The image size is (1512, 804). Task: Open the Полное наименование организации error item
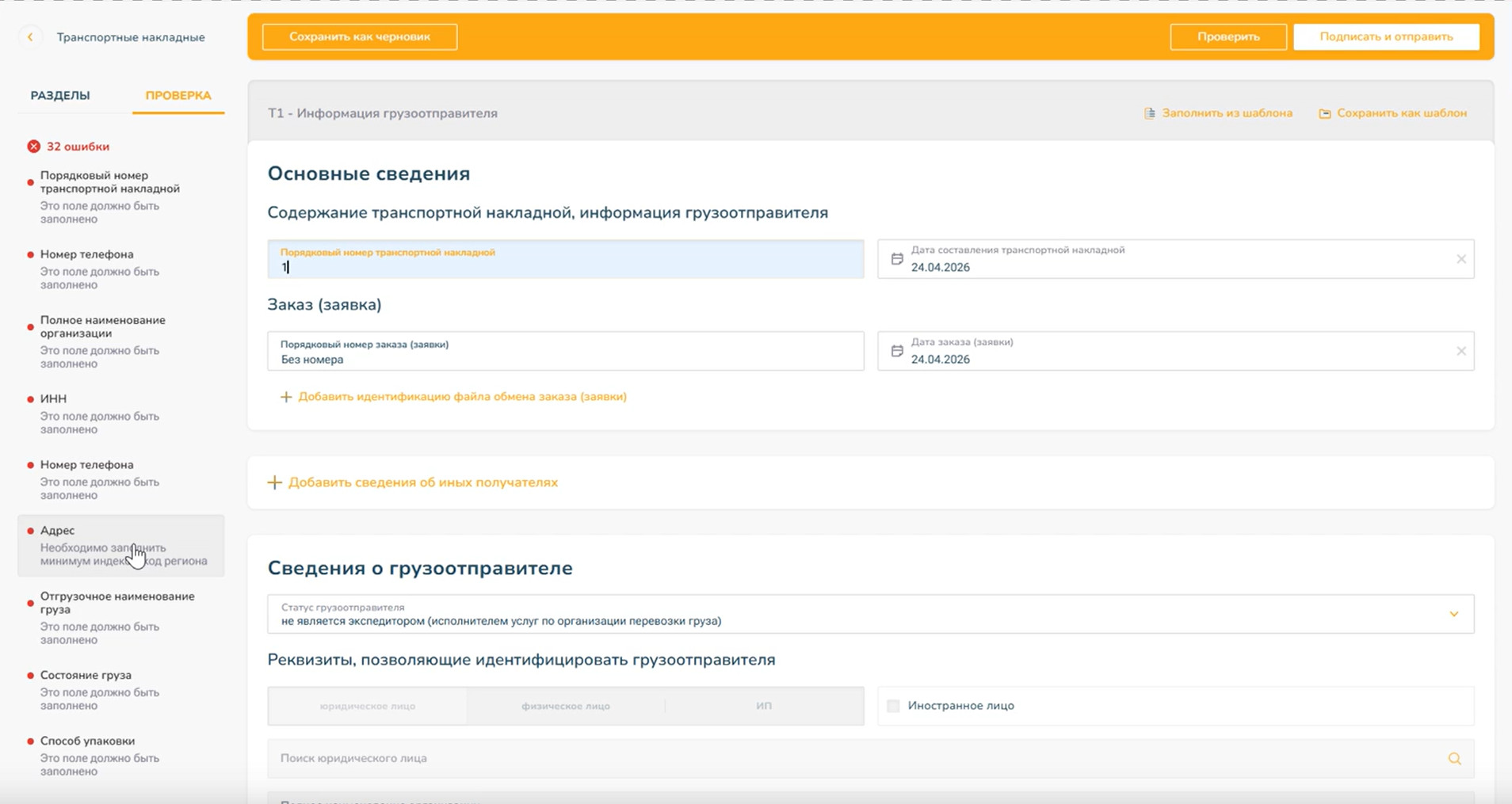(x=120, y=341)
